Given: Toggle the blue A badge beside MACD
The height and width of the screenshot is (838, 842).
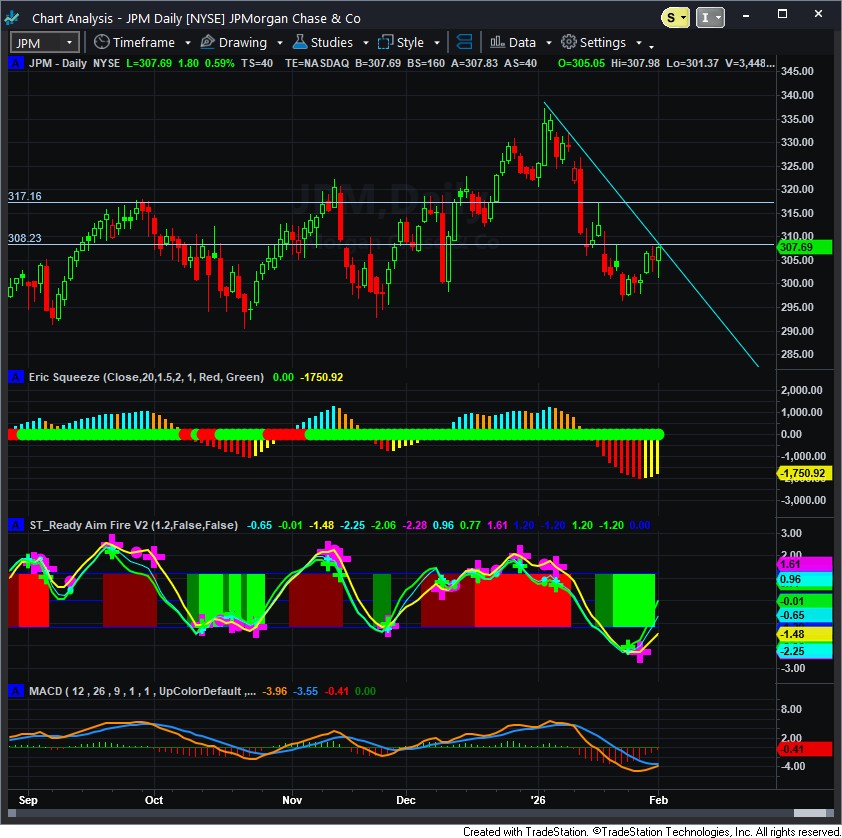Looking at the screenshot, I should (x=15, y=691).
